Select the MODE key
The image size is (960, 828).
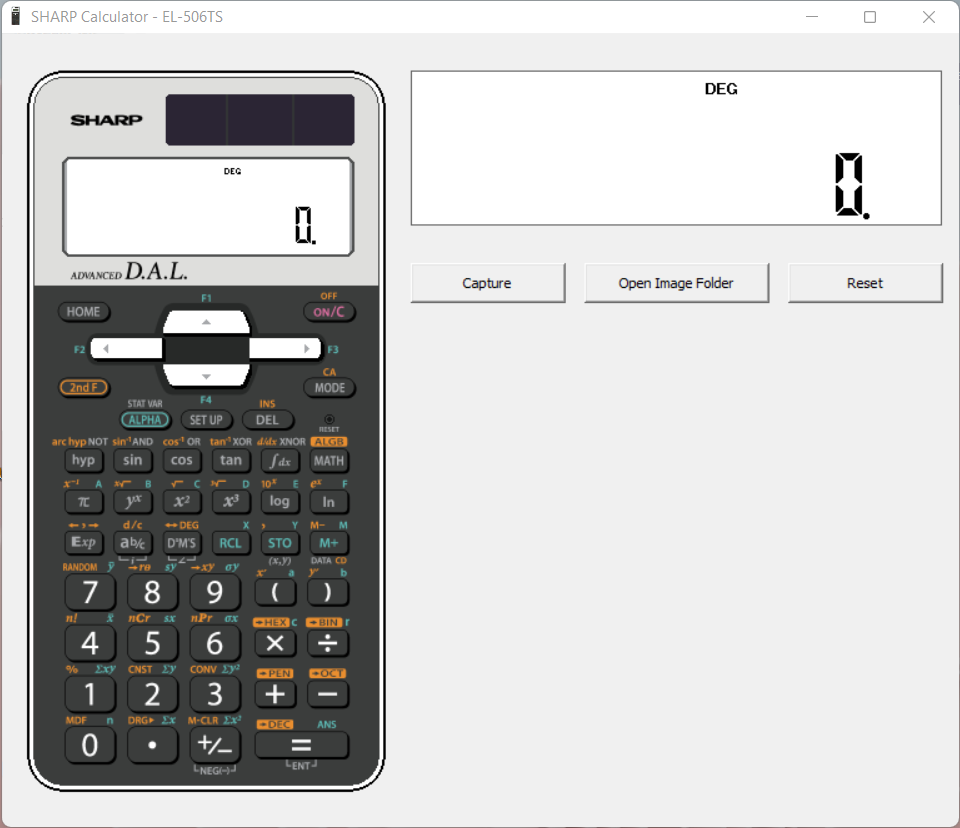click(329, 388)
